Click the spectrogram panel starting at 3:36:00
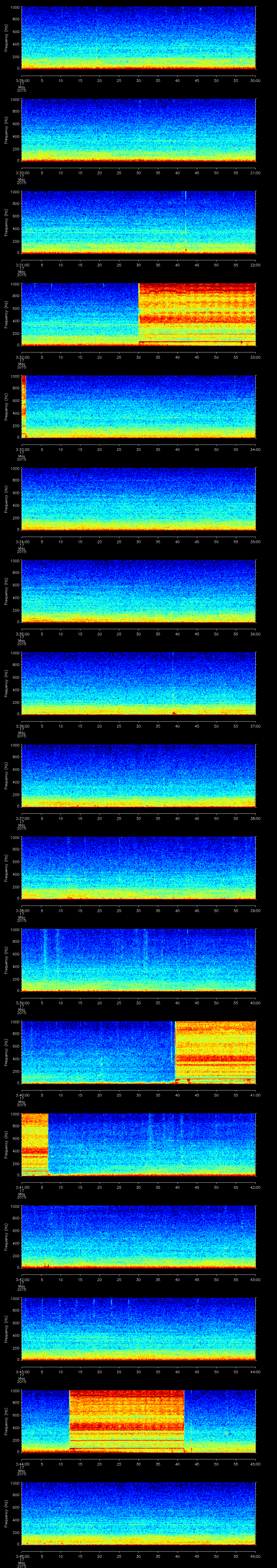277x1568 pixels. pyautogui.click(x=138, y=683)
